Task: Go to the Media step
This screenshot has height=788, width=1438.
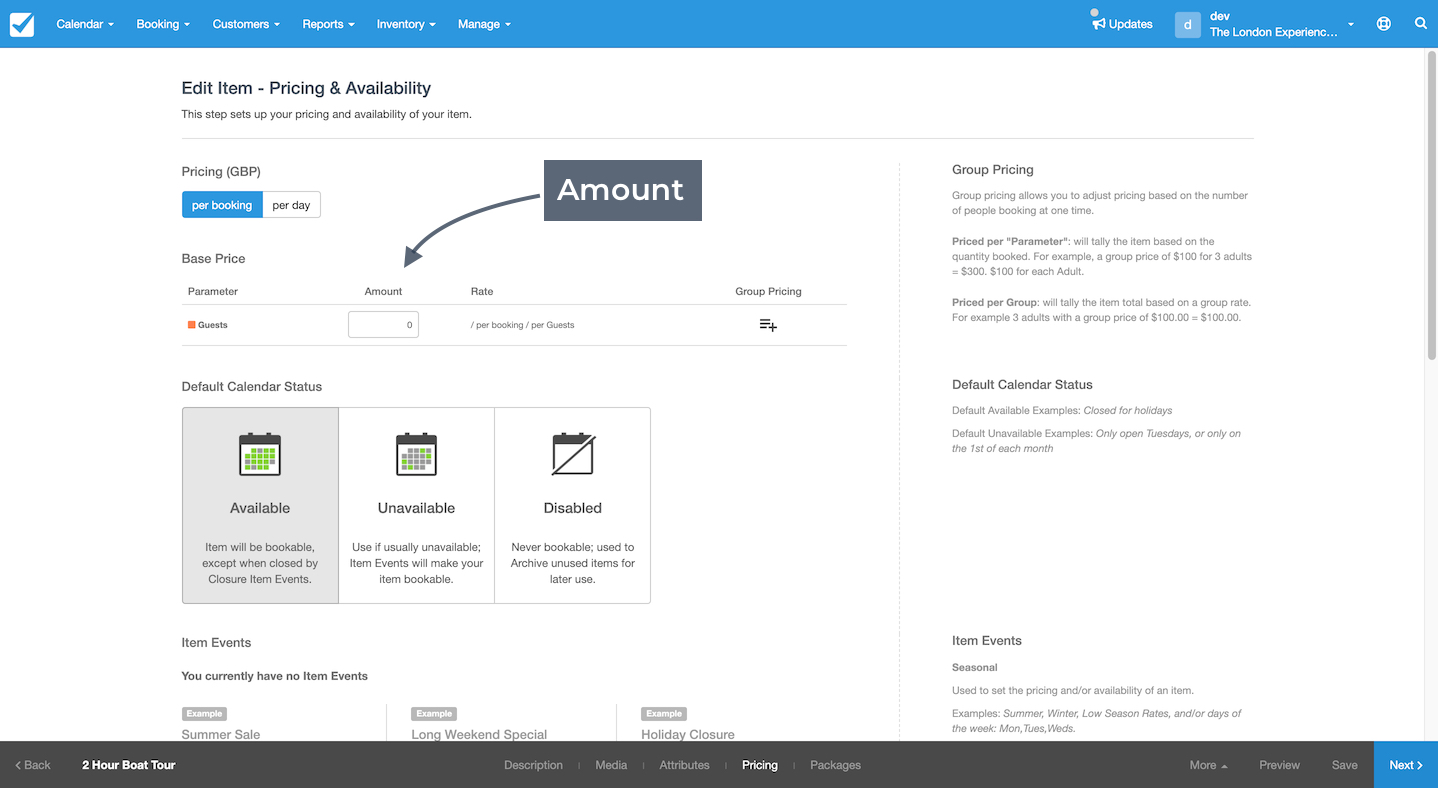Action: [x=611, y=765]
